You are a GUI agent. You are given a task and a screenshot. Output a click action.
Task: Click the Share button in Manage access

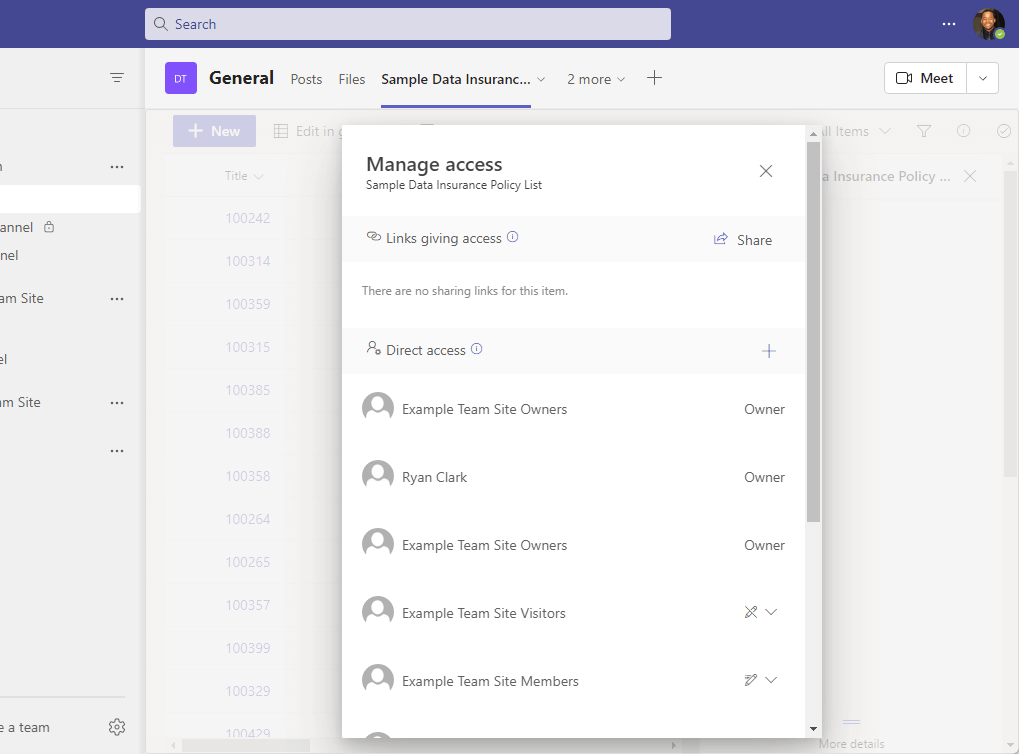point(743,240)
